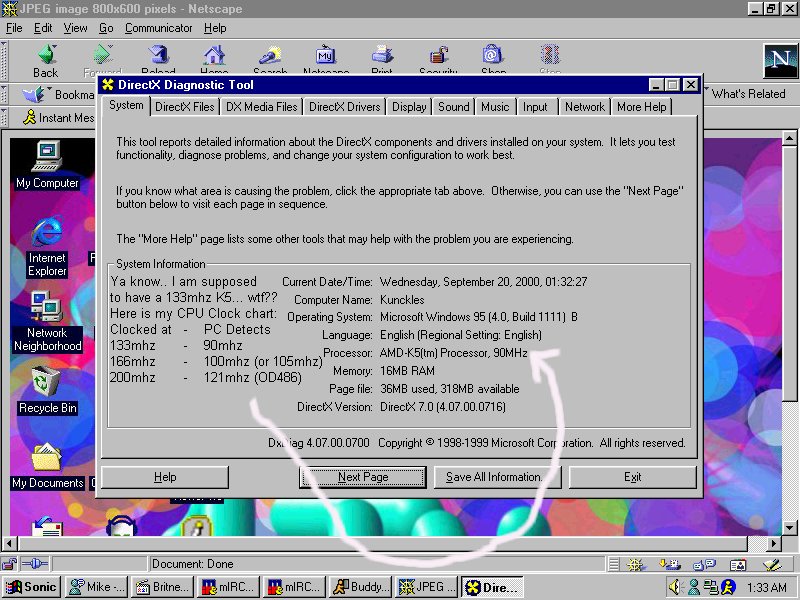Open the Communicator menu

point(159,28)
